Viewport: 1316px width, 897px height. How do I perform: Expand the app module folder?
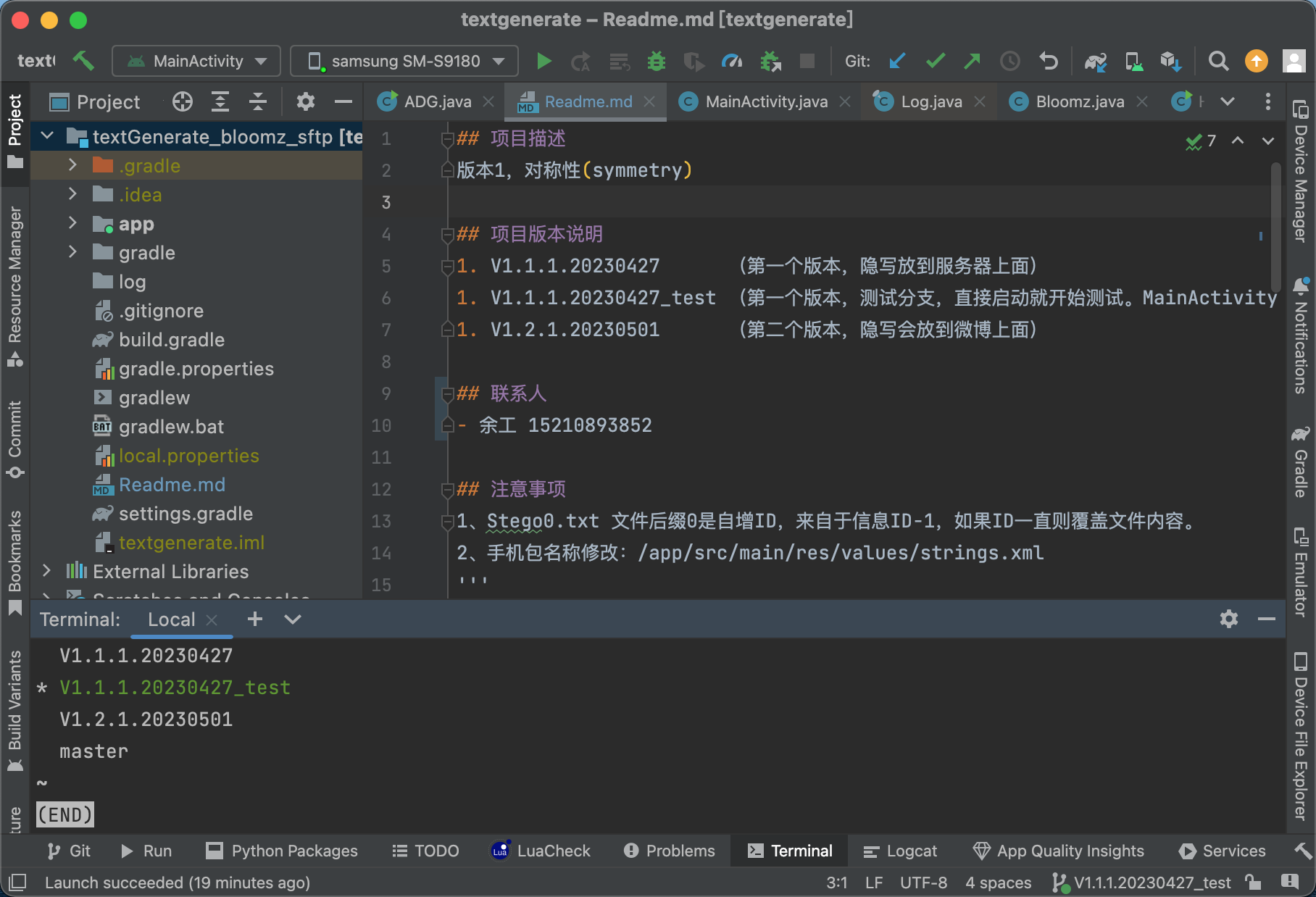point(72,223)
